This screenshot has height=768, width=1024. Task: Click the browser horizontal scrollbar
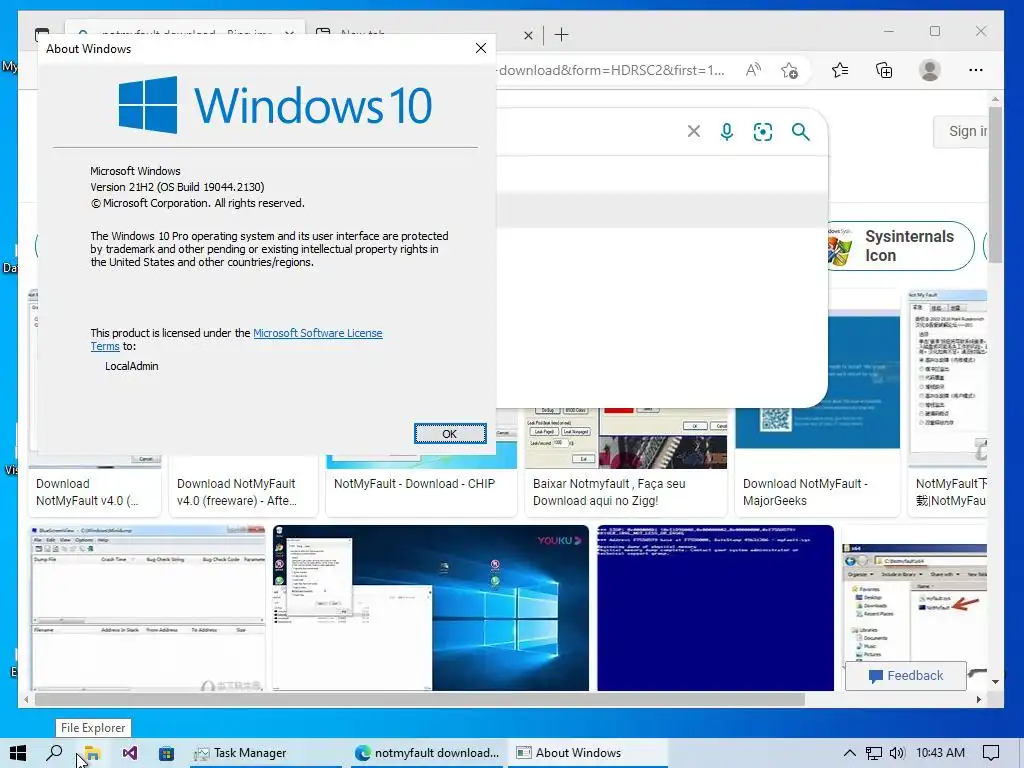point(419,699)
